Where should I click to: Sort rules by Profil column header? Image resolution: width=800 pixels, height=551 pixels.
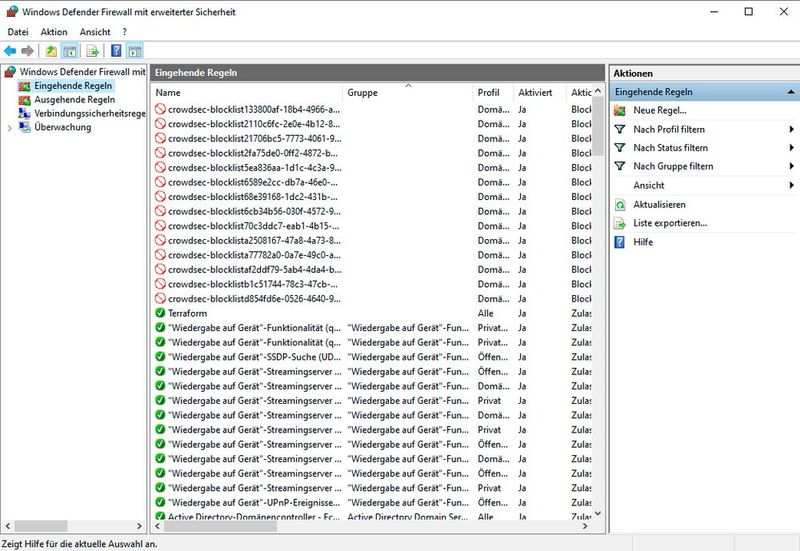click(x=493, y=92)
